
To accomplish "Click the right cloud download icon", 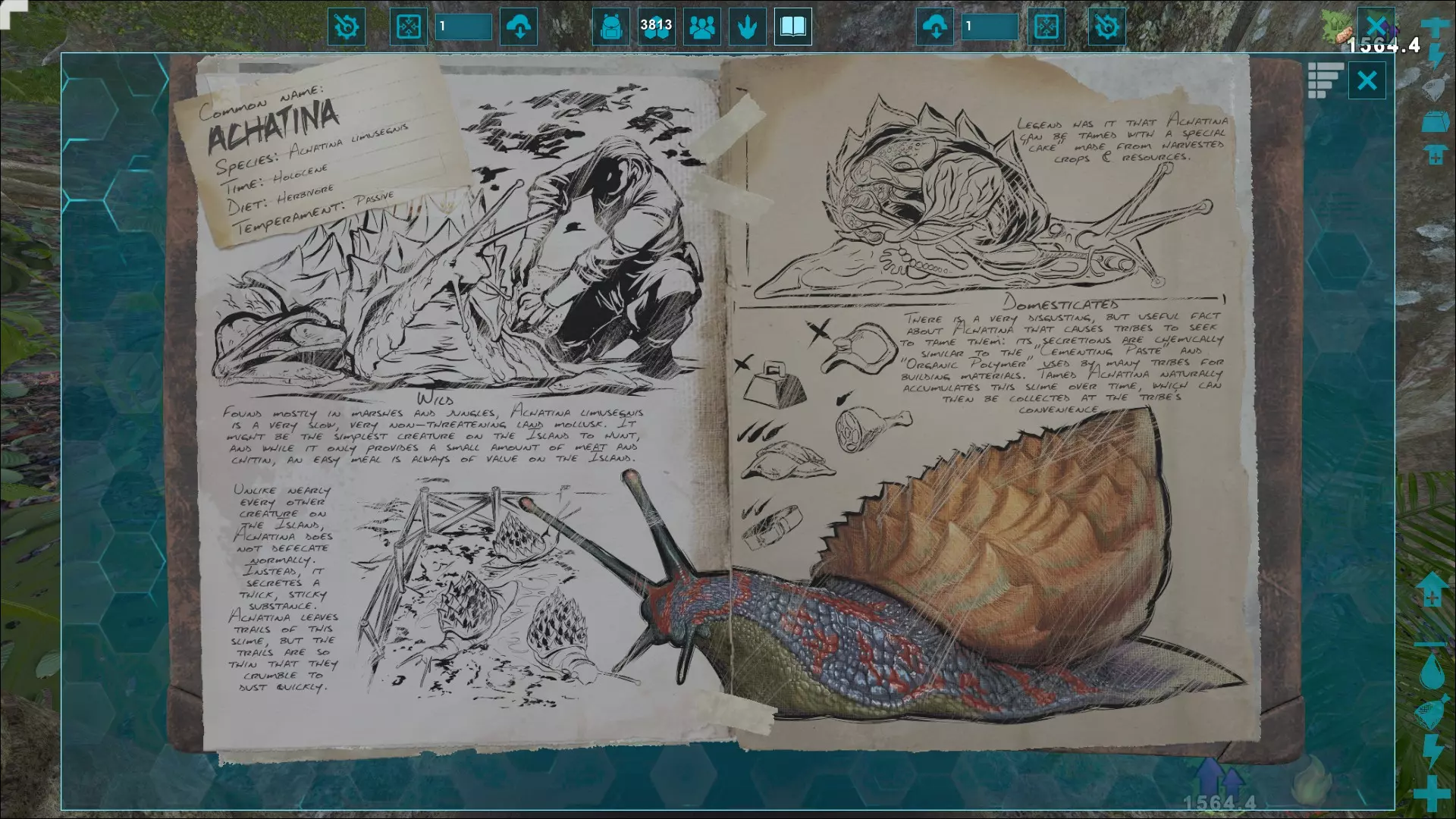I will (935, 27).
